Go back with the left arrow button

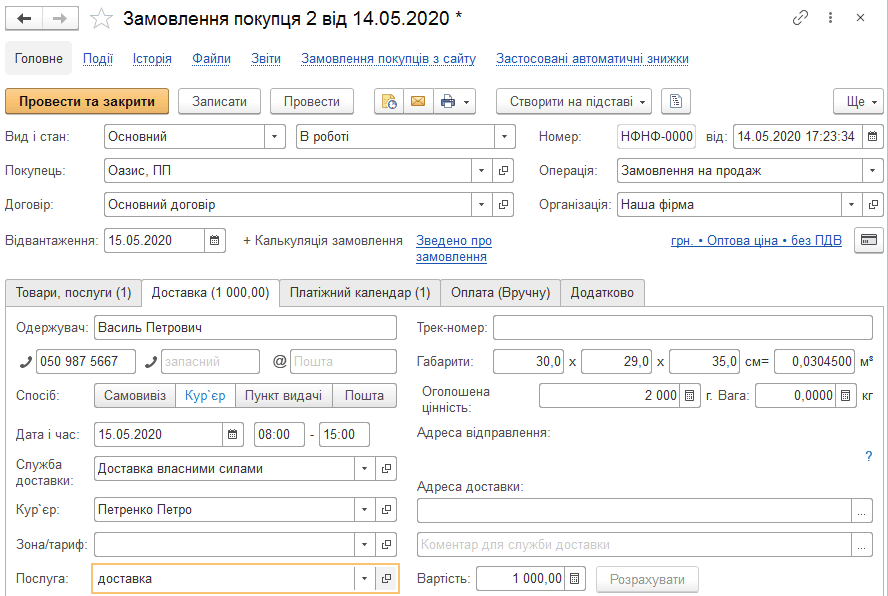(x=24, y=19)
